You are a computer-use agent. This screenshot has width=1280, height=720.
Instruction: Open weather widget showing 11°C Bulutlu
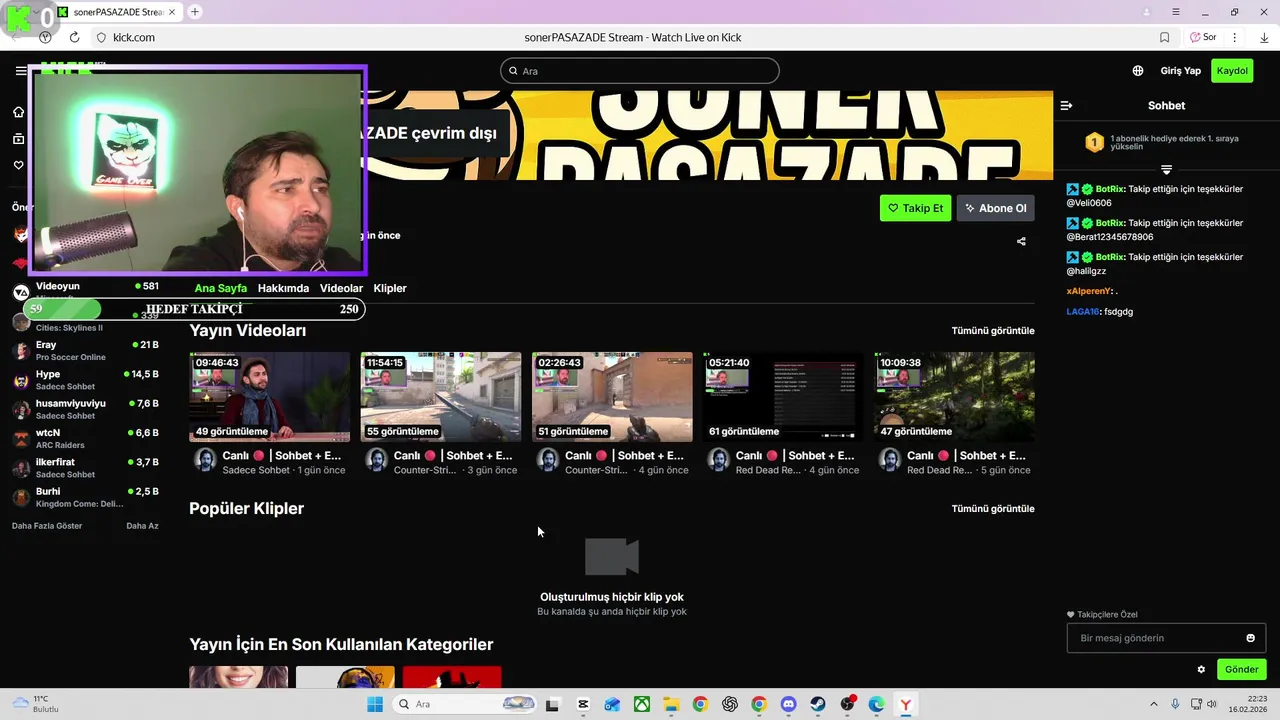coord(35,704)
